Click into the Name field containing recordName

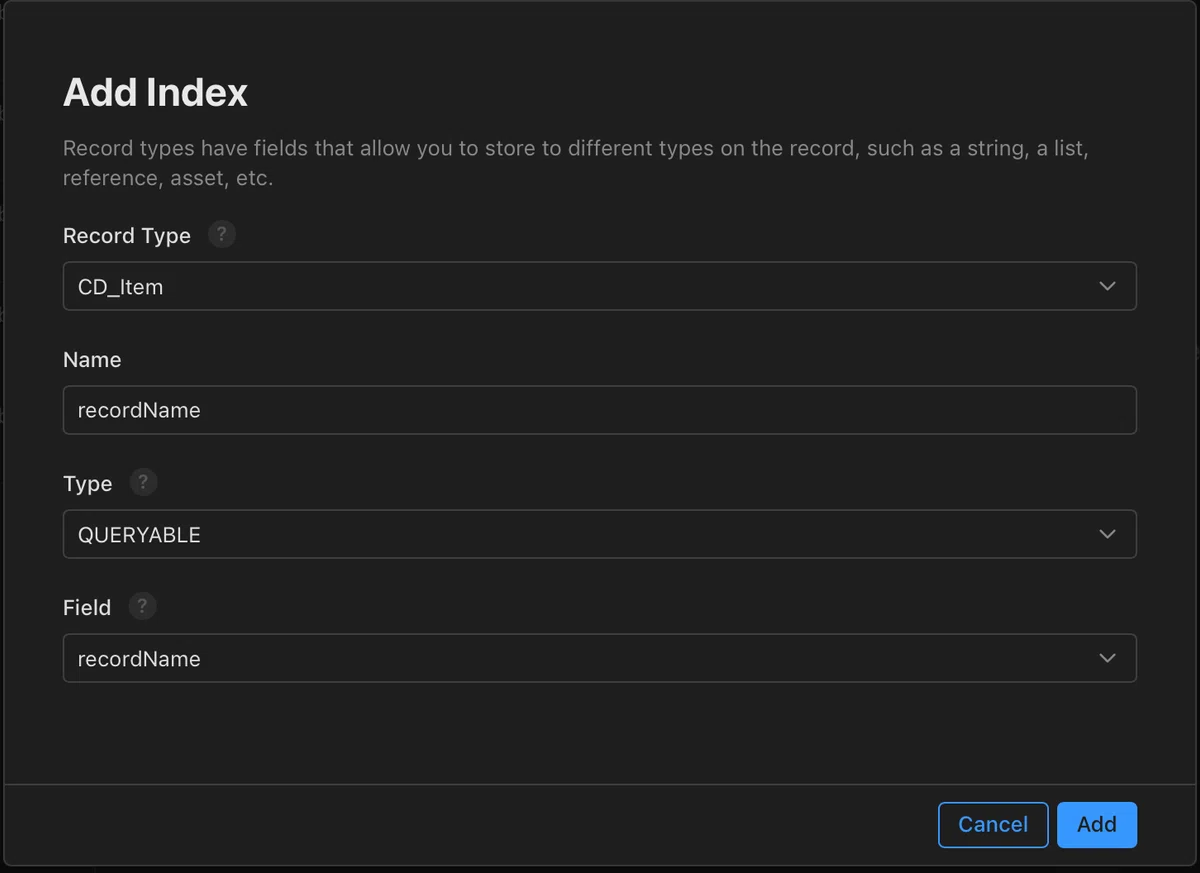[600, 410]
